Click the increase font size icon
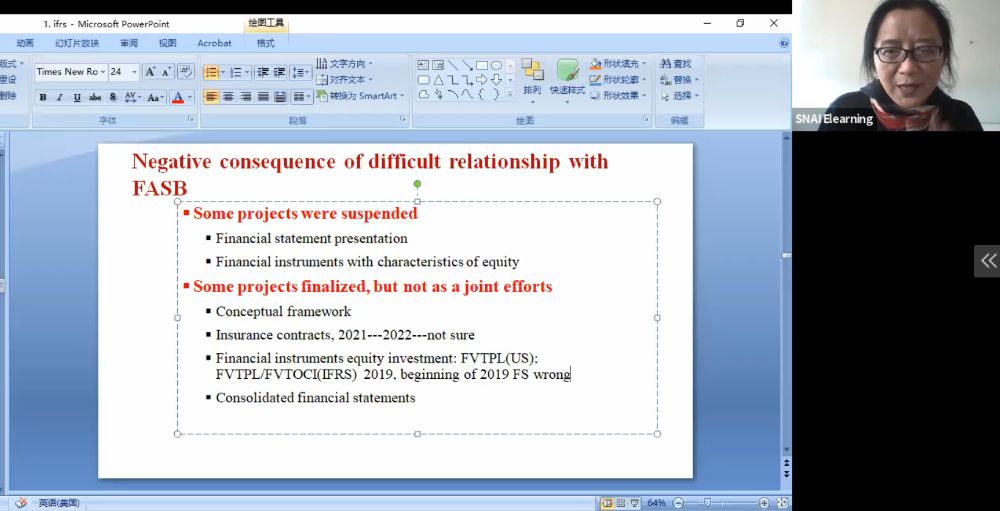 tap(150, 72)
